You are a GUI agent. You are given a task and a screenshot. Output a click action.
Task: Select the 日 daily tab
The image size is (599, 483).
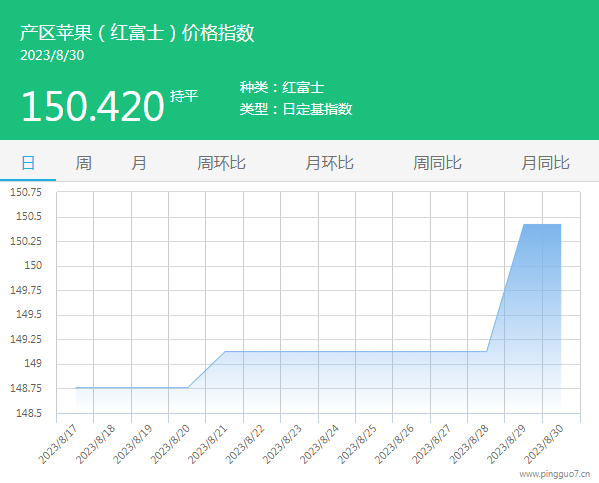click(x=28, y=163)
